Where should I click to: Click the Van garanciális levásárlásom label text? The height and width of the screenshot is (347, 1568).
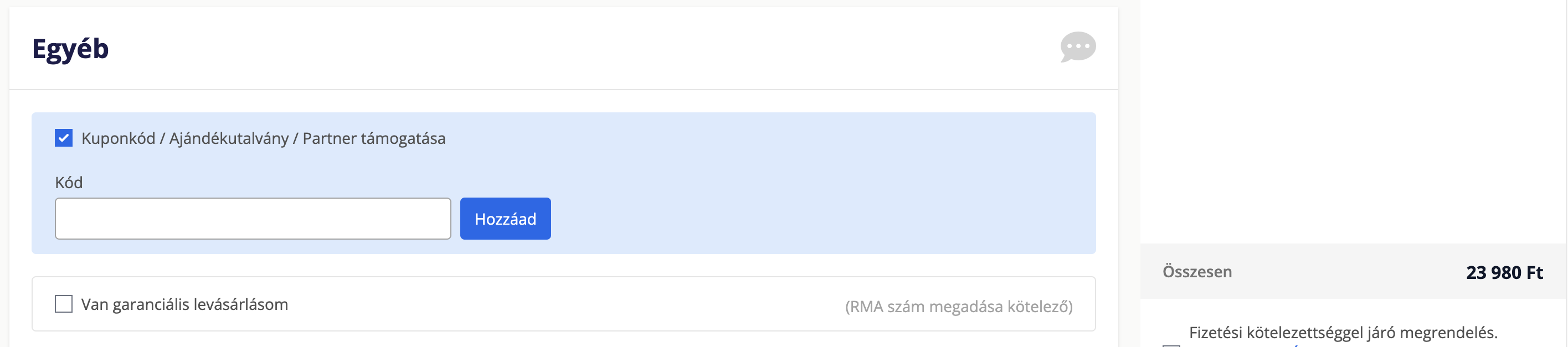click(x=184, y=304)
